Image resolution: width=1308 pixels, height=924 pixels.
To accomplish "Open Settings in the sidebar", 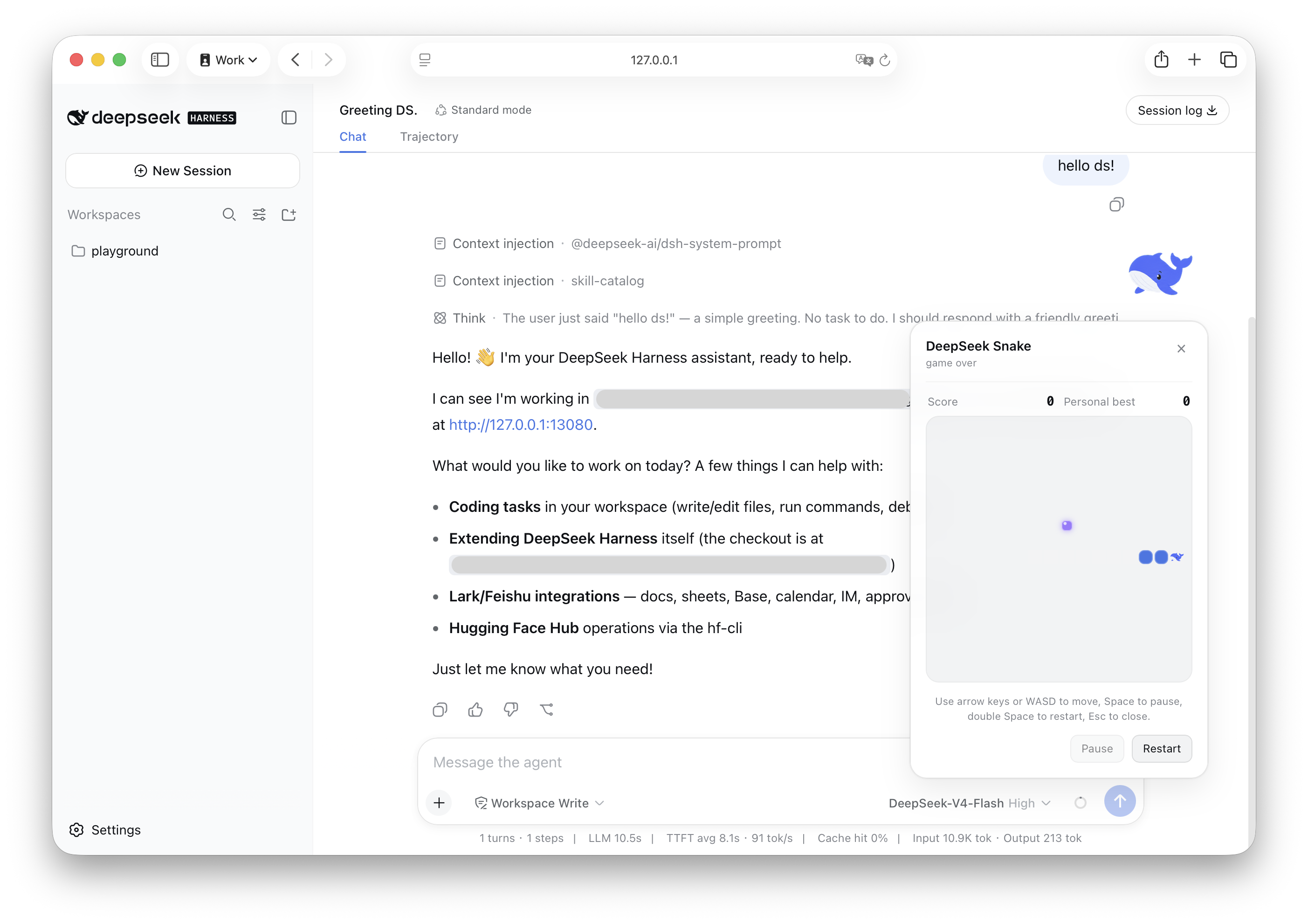I will point(105,830).
